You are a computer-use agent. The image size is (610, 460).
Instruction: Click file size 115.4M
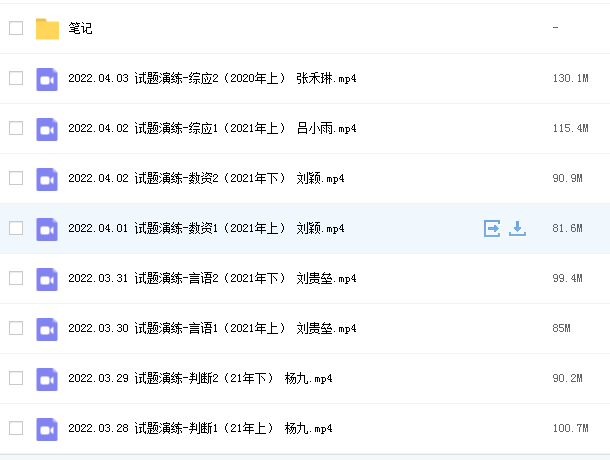pyautogui.click(x=570, y=128)
